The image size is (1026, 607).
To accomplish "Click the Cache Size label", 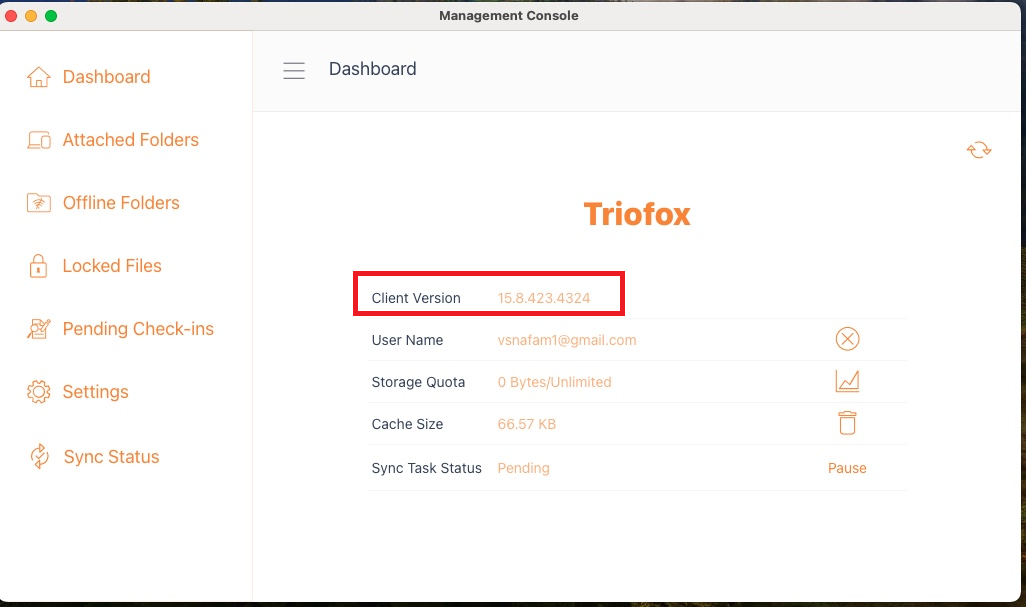I will point(407,424).
